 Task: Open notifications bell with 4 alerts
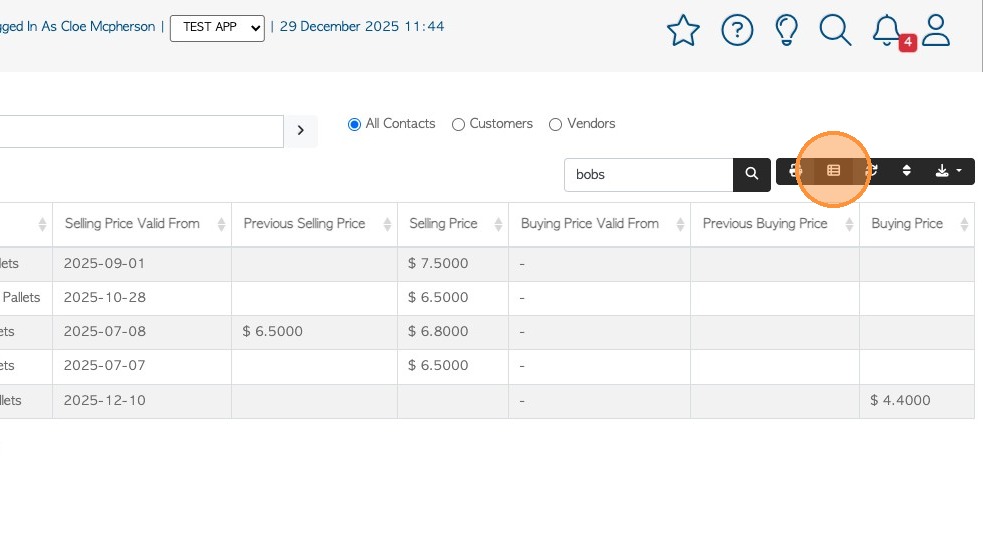[887, 30]
